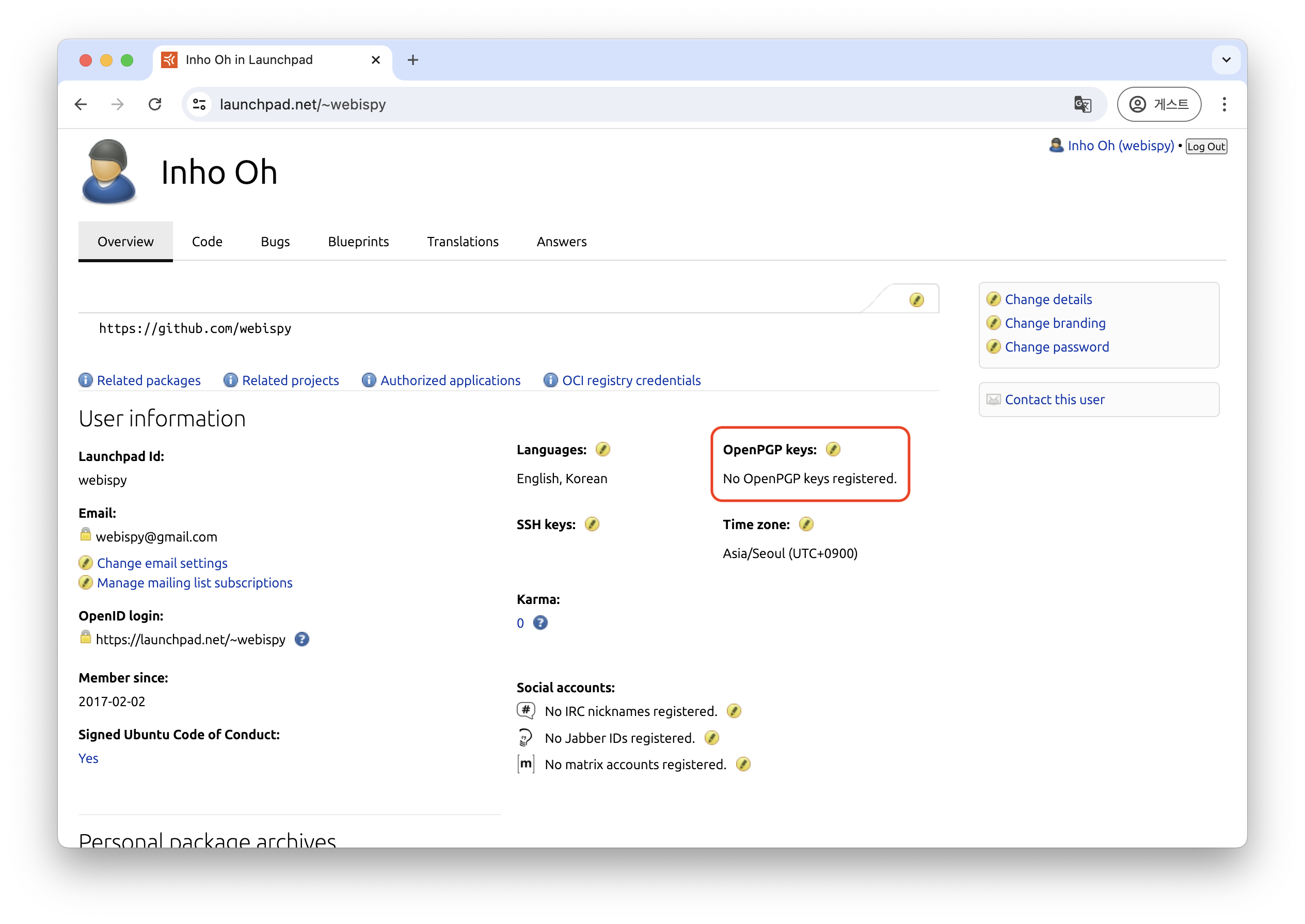Click Contact this user
The width and height of the screenshot is (1305, 924).
pos(1054,400)
